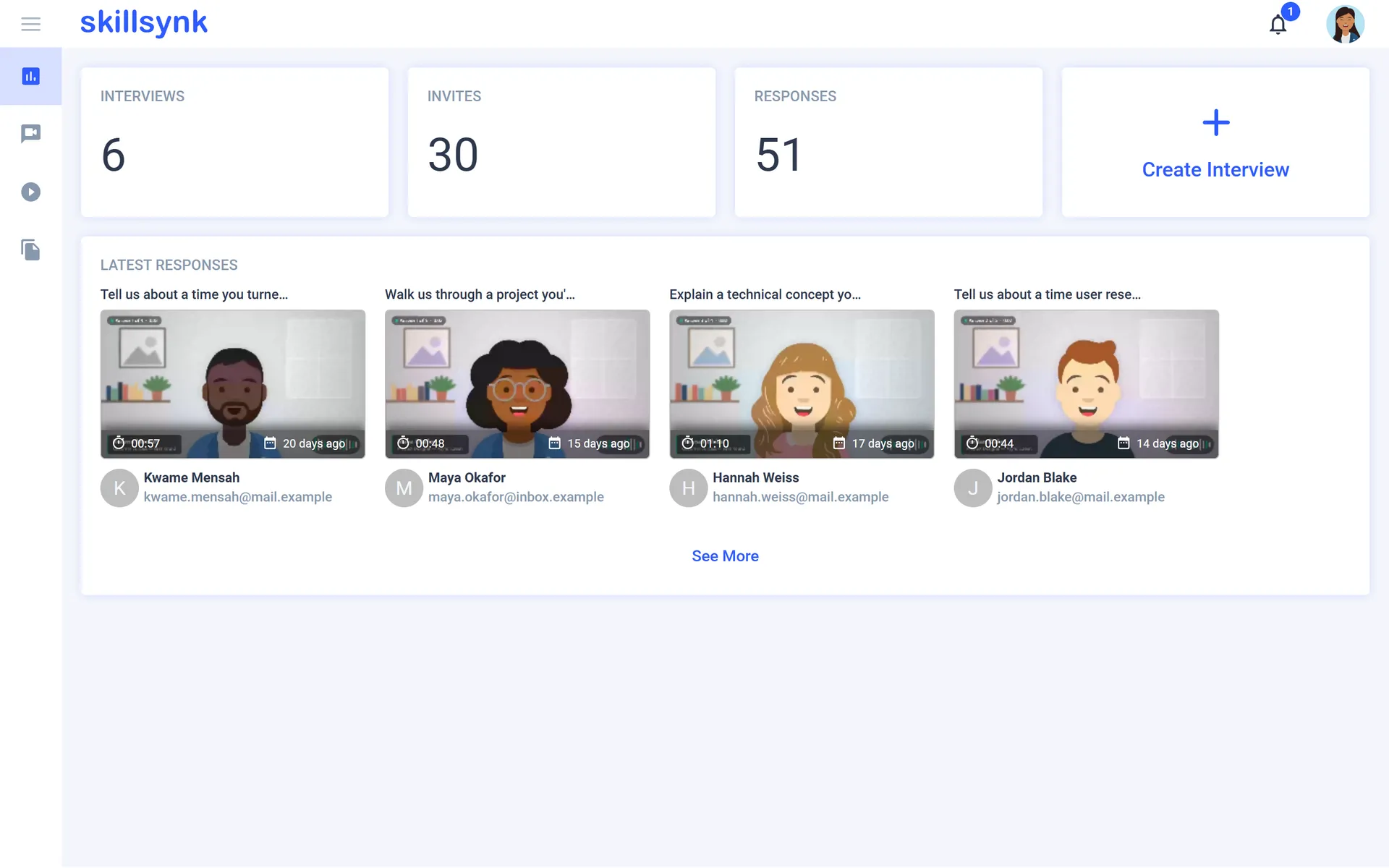Click Jordan Blake's J avatar
The image size is (1389, 868).
[x=973, y=488]
